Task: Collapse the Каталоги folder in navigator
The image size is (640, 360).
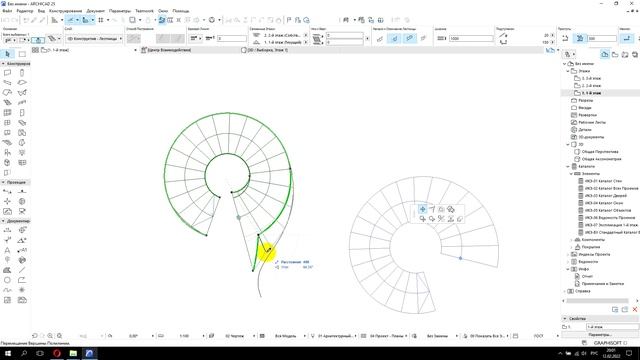Action: (568, 167)
